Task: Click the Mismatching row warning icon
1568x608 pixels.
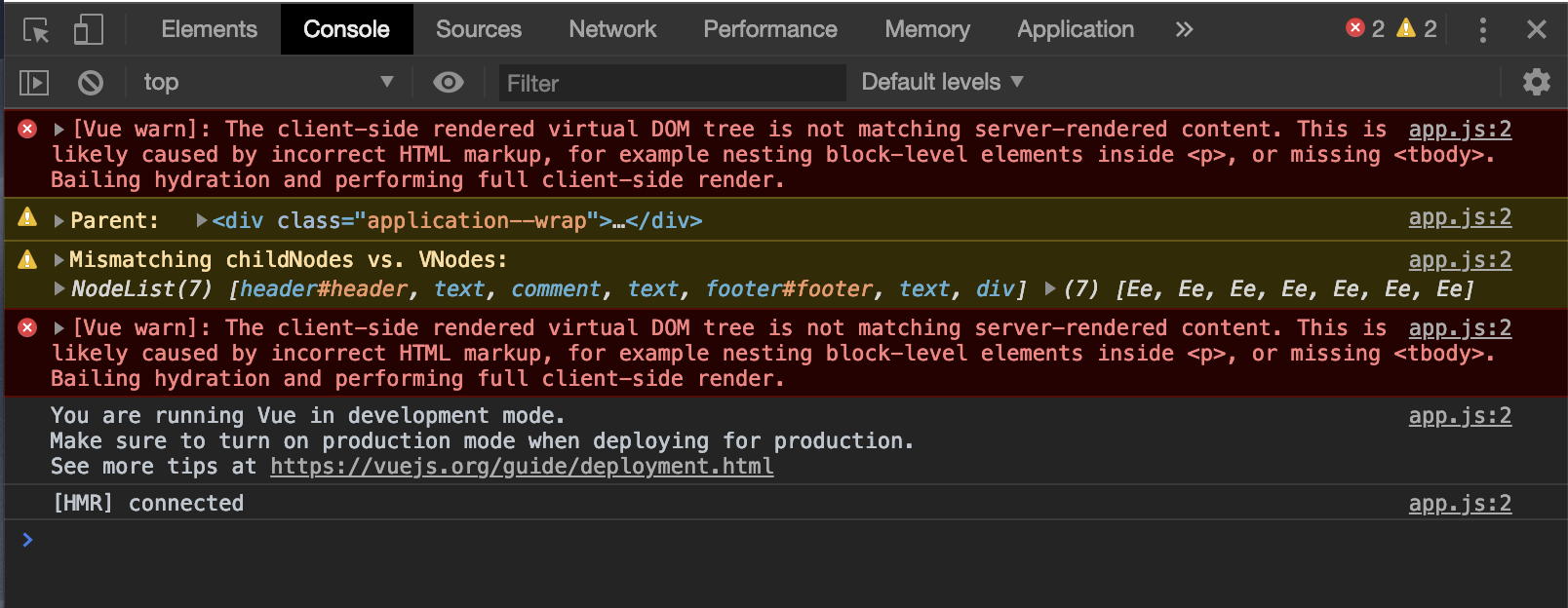Action: tap(27, 259)
